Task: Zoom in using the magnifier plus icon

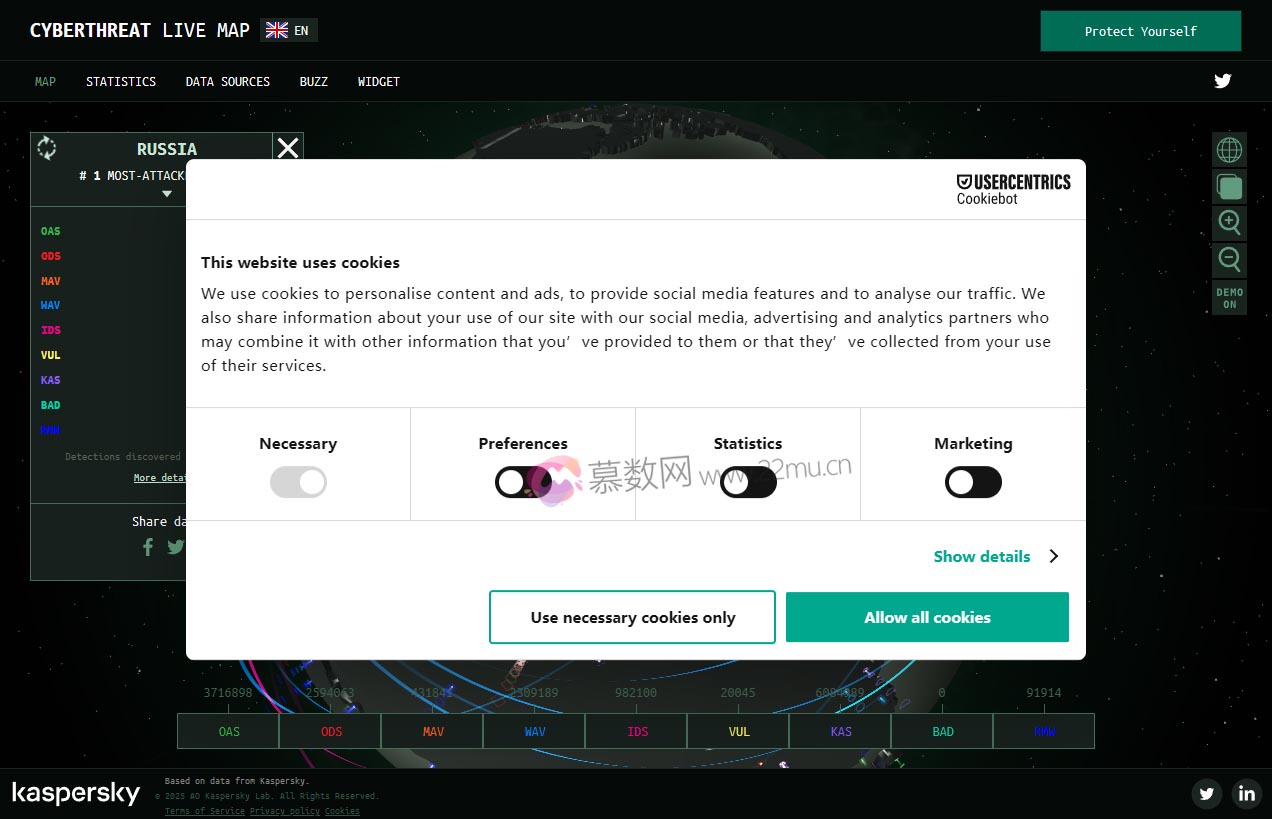Action: pyautogui.click(x=1229, y=223)
